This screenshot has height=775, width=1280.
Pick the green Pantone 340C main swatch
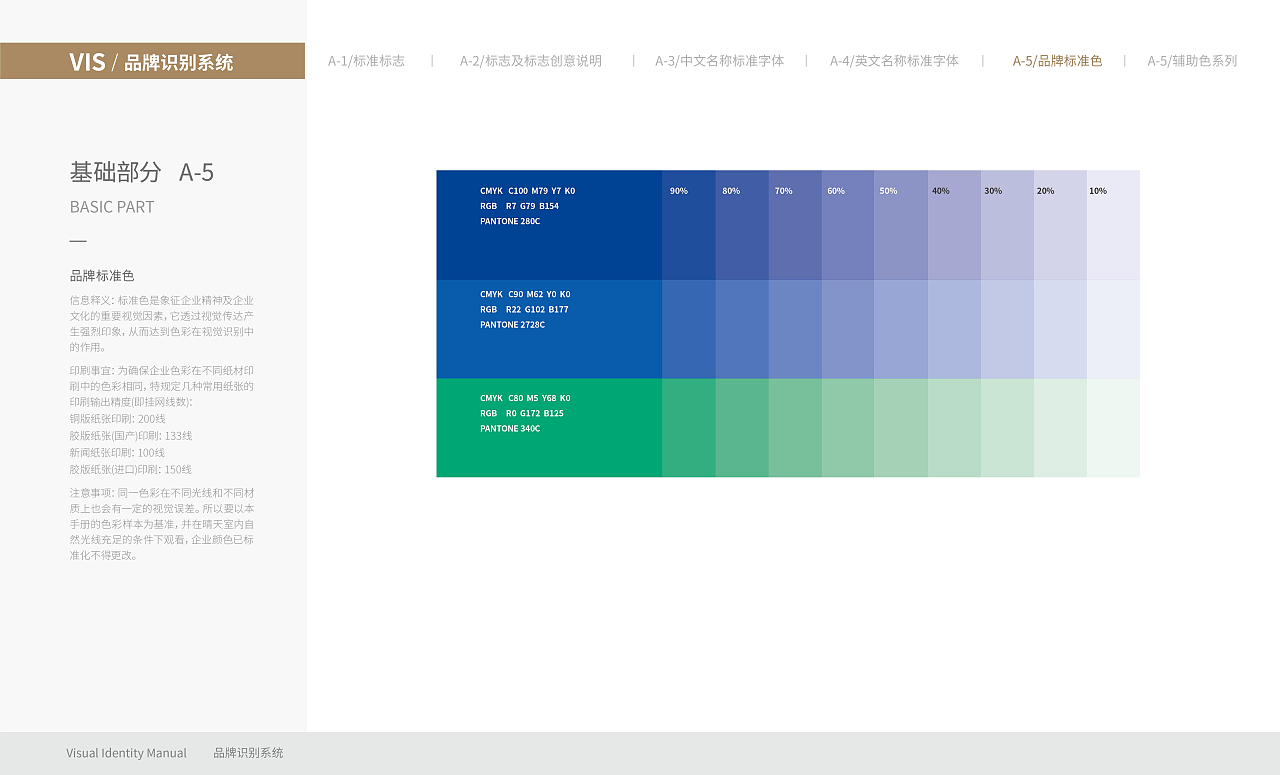(x=549, y=428)
